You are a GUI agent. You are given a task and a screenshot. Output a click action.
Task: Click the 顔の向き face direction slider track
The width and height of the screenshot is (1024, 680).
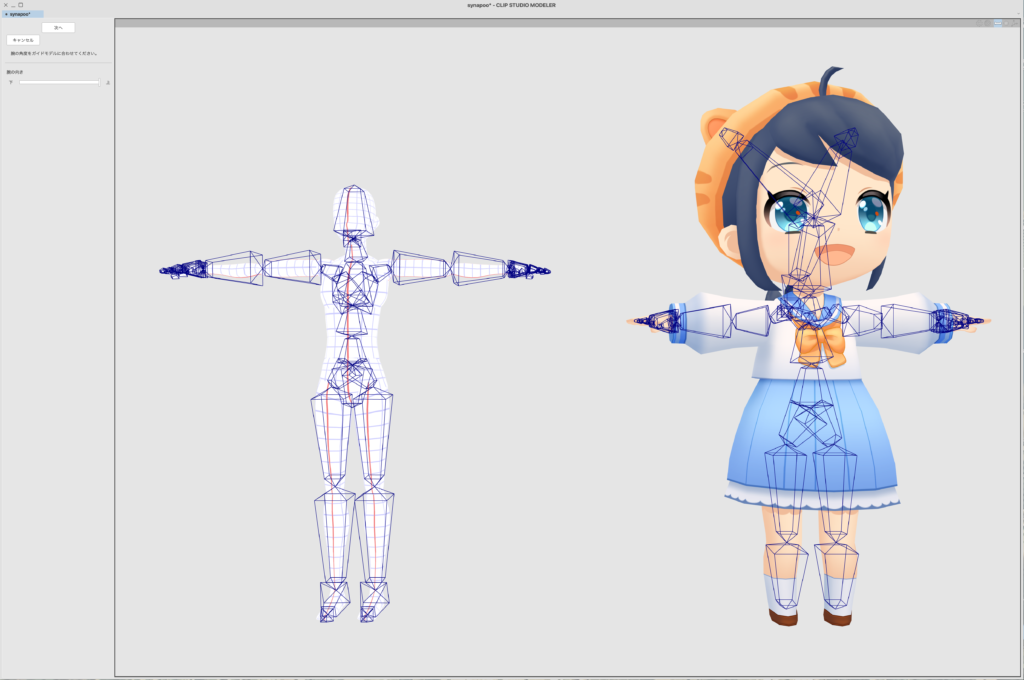(x=59, y=82)
